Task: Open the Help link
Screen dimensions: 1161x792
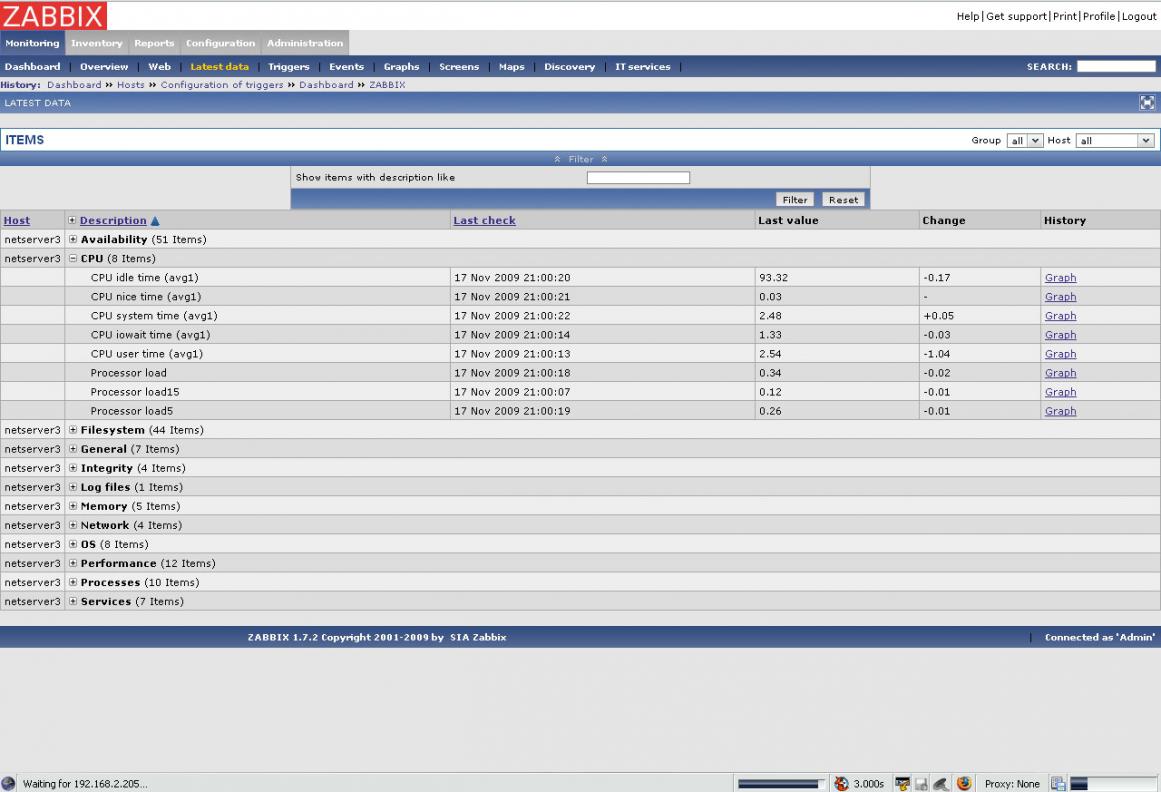Action: [968, 16]
